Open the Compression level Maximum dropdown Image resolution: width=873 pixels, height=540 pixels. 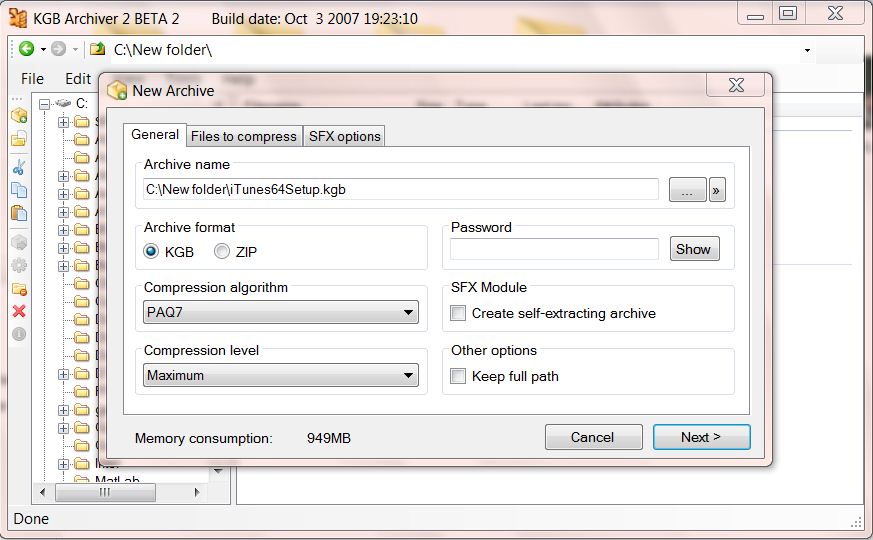point(281,375)
